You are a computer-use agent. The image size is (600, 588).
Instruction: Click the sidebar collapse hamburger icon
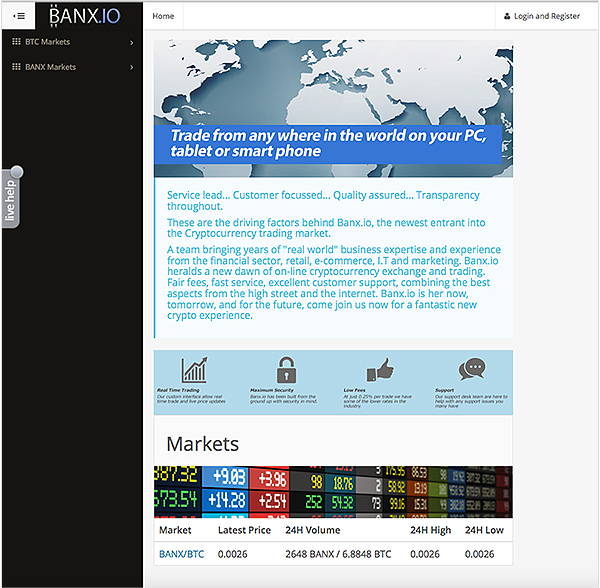tap(19, 16)
